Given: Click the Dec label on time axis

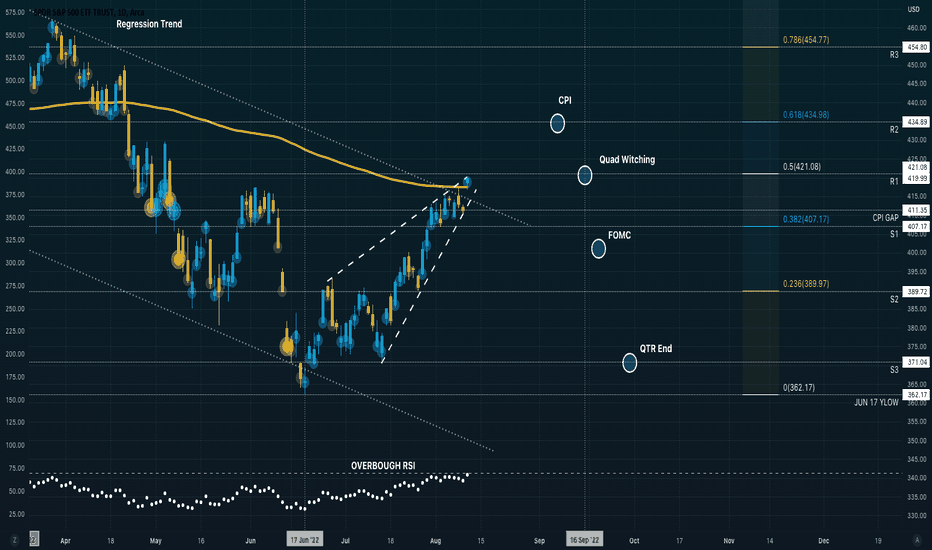Looking at the screenshot, I should 823,540.
